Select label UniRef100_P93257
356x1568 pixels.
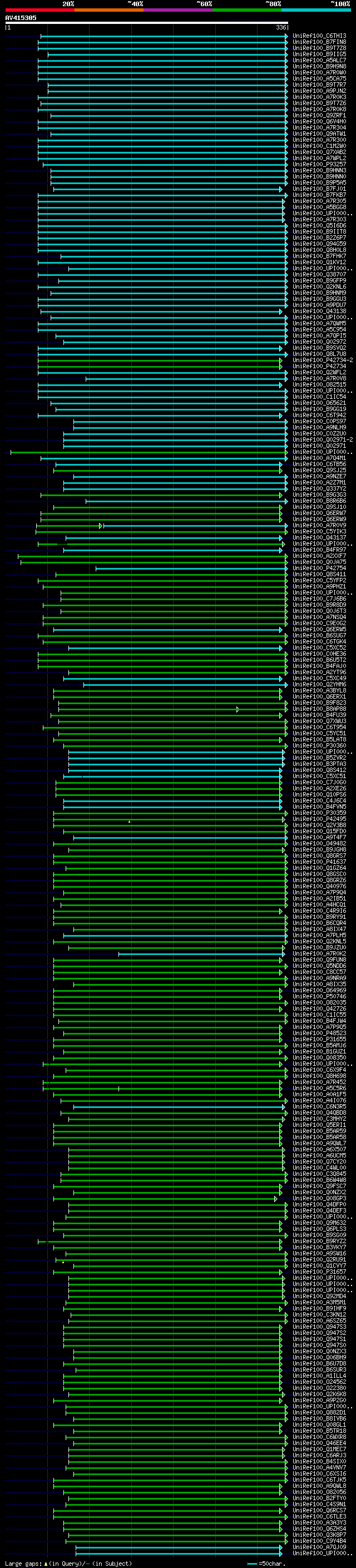[319, 164]
